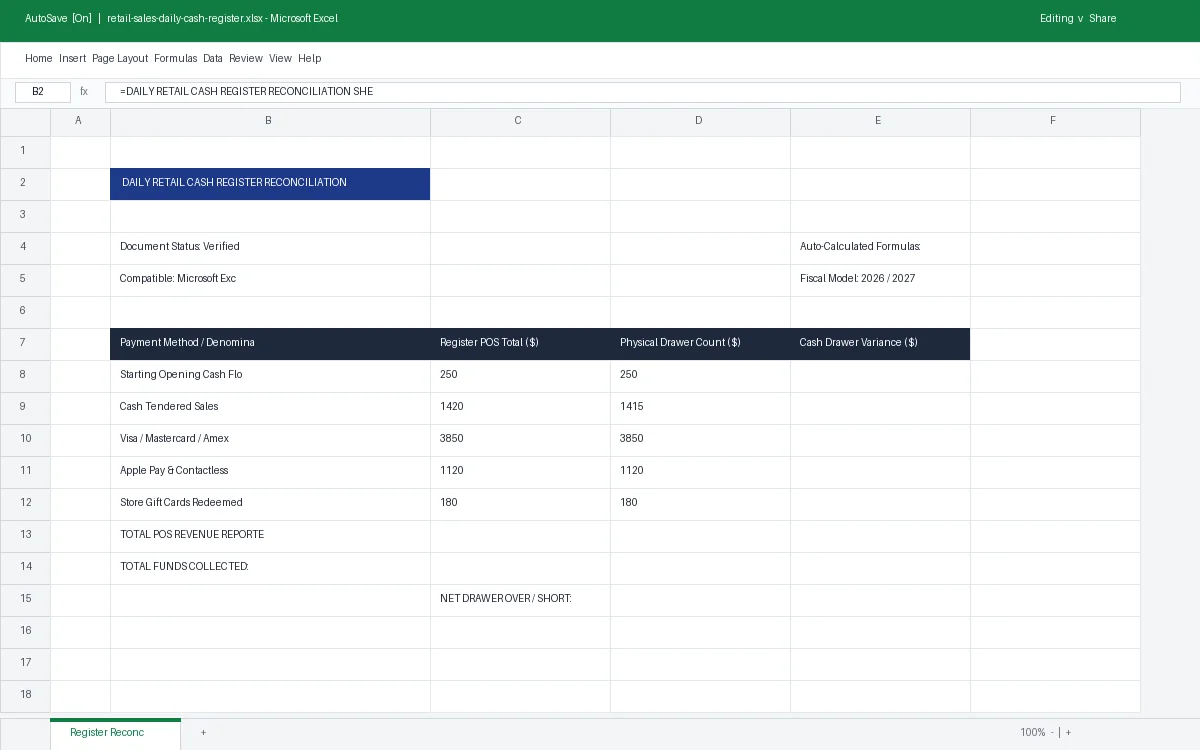Select empty variance cell for Cash Tendered Sales

point(880,407)
